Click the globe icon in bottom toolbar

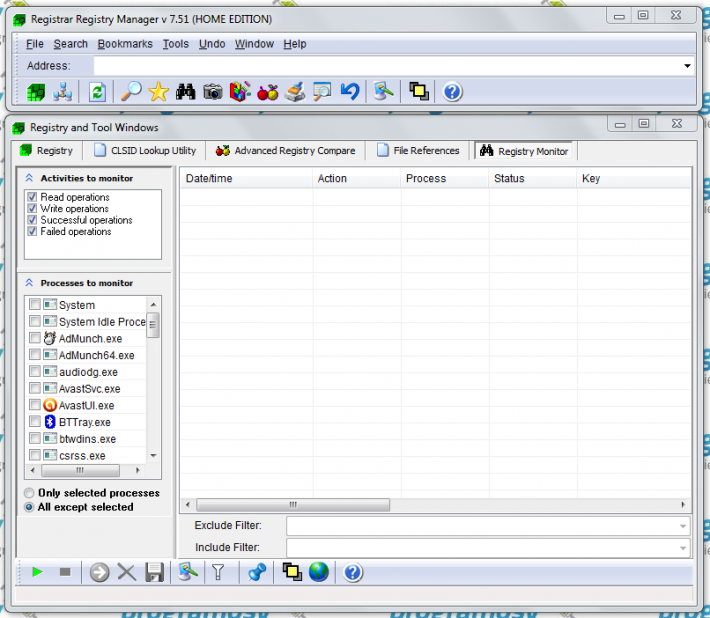coord(319,572)
